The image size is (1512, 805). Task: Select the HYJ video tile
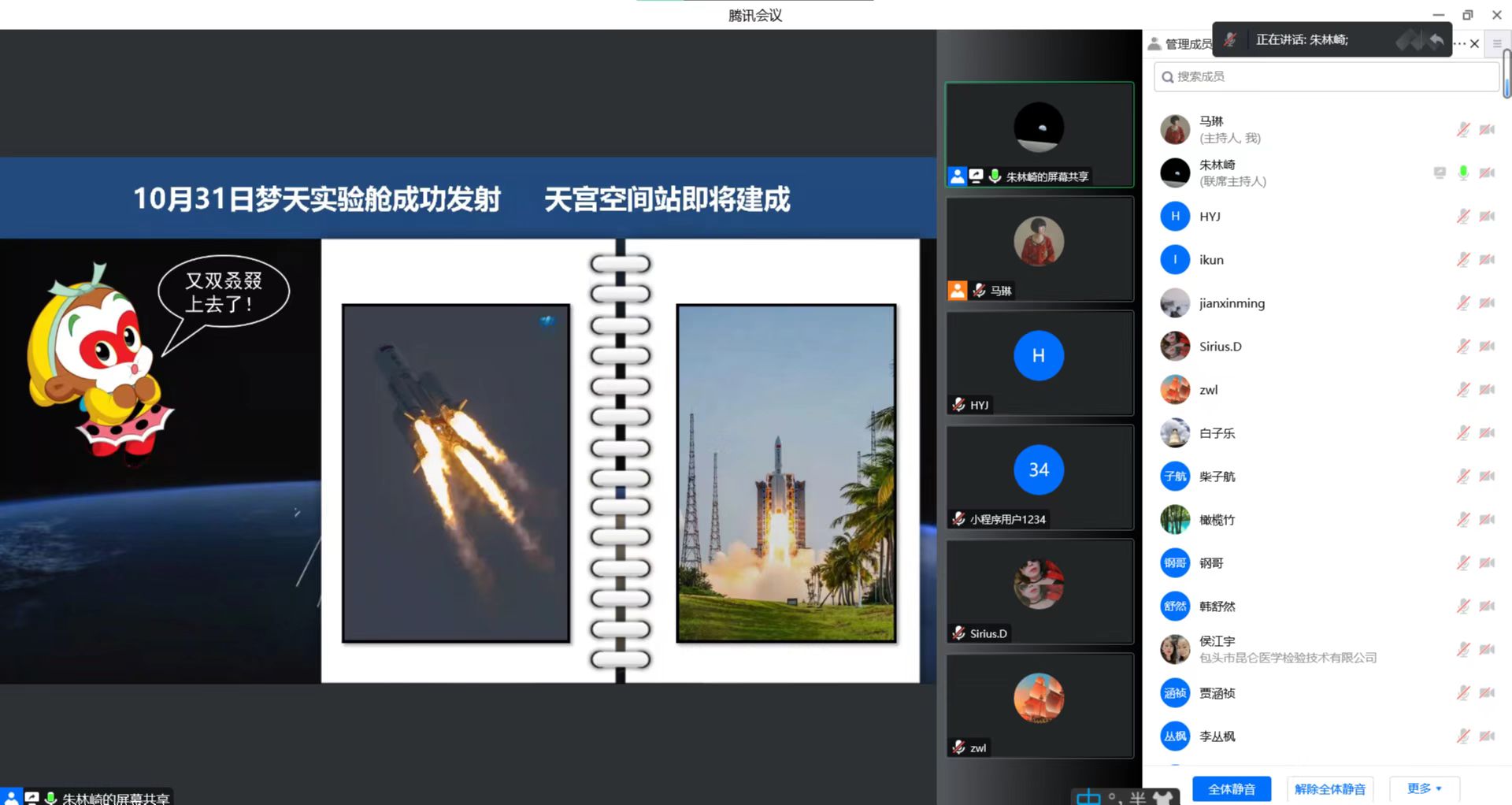(1039, 363)
